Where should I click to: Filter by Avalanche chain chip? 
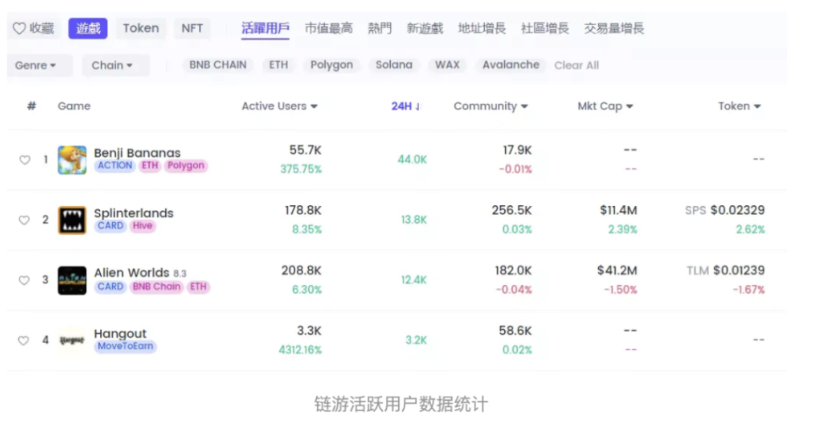tap(511, 65)
